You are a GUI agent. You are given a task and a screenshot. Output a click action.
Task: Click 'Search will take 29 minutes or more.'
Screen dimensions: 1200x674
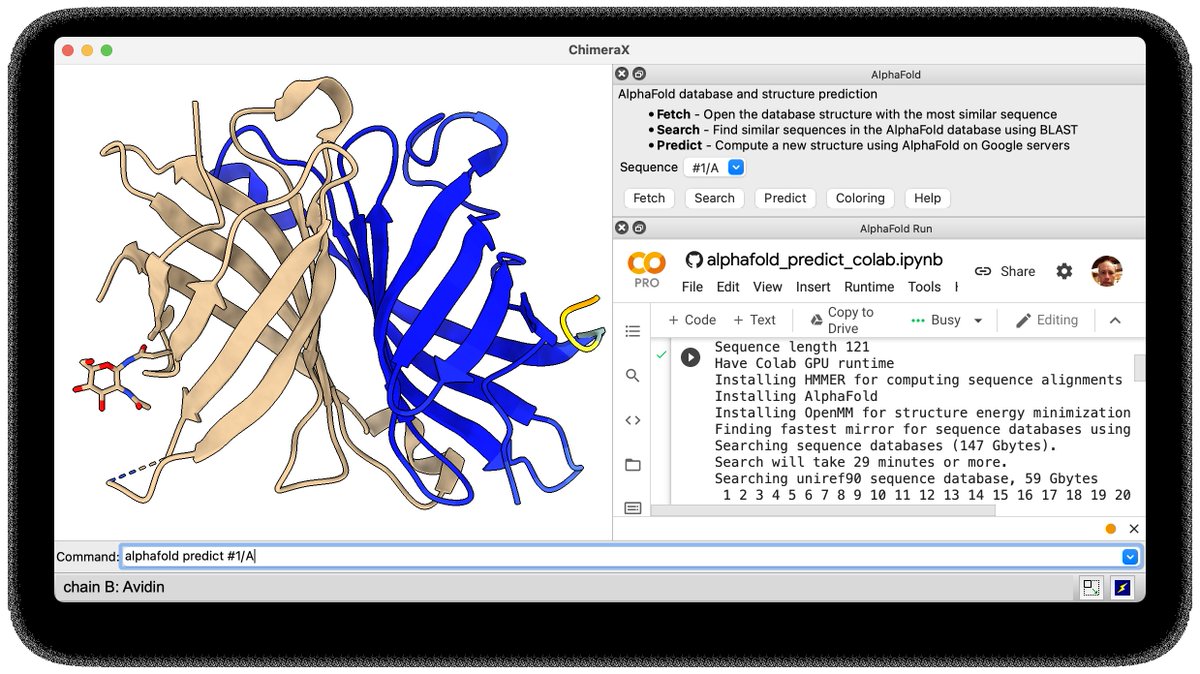click(x=859, y=462)
